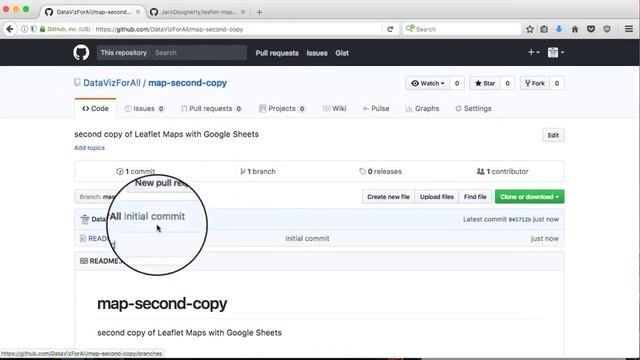Select the Graphs tab

(x=422, y=109)
